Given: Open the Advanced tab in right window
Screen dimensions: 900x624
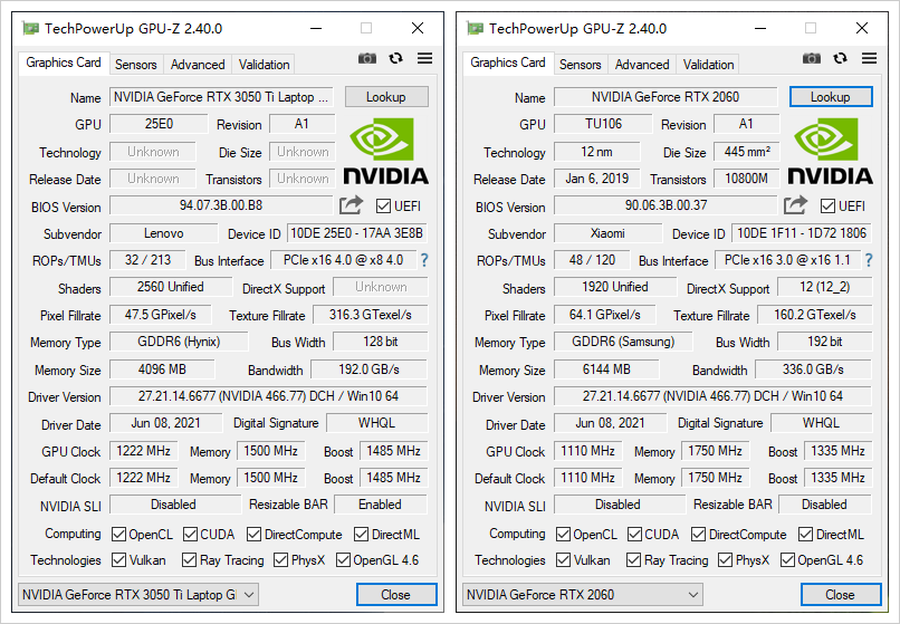Looking at the screenshot, I should [x=641, y=64].
